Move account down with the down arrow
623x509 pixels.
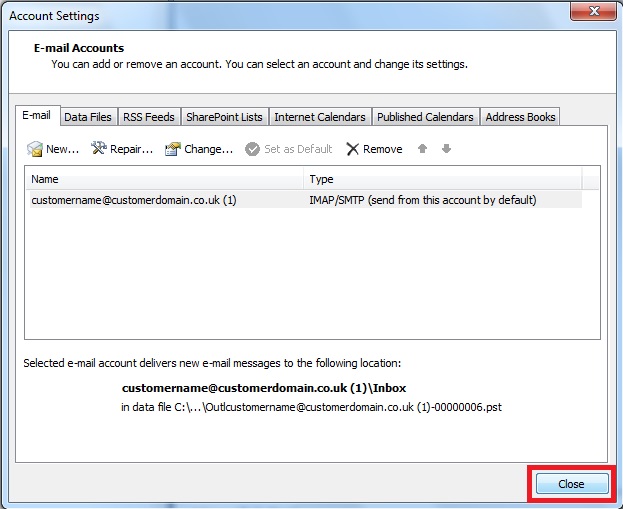[x=446, y=149]
